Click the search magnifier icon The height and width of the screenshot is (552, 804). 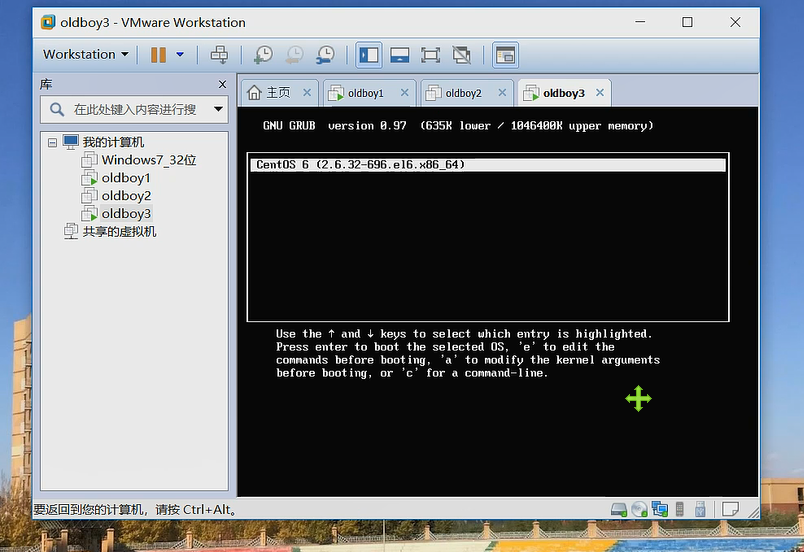pos(57,109)
